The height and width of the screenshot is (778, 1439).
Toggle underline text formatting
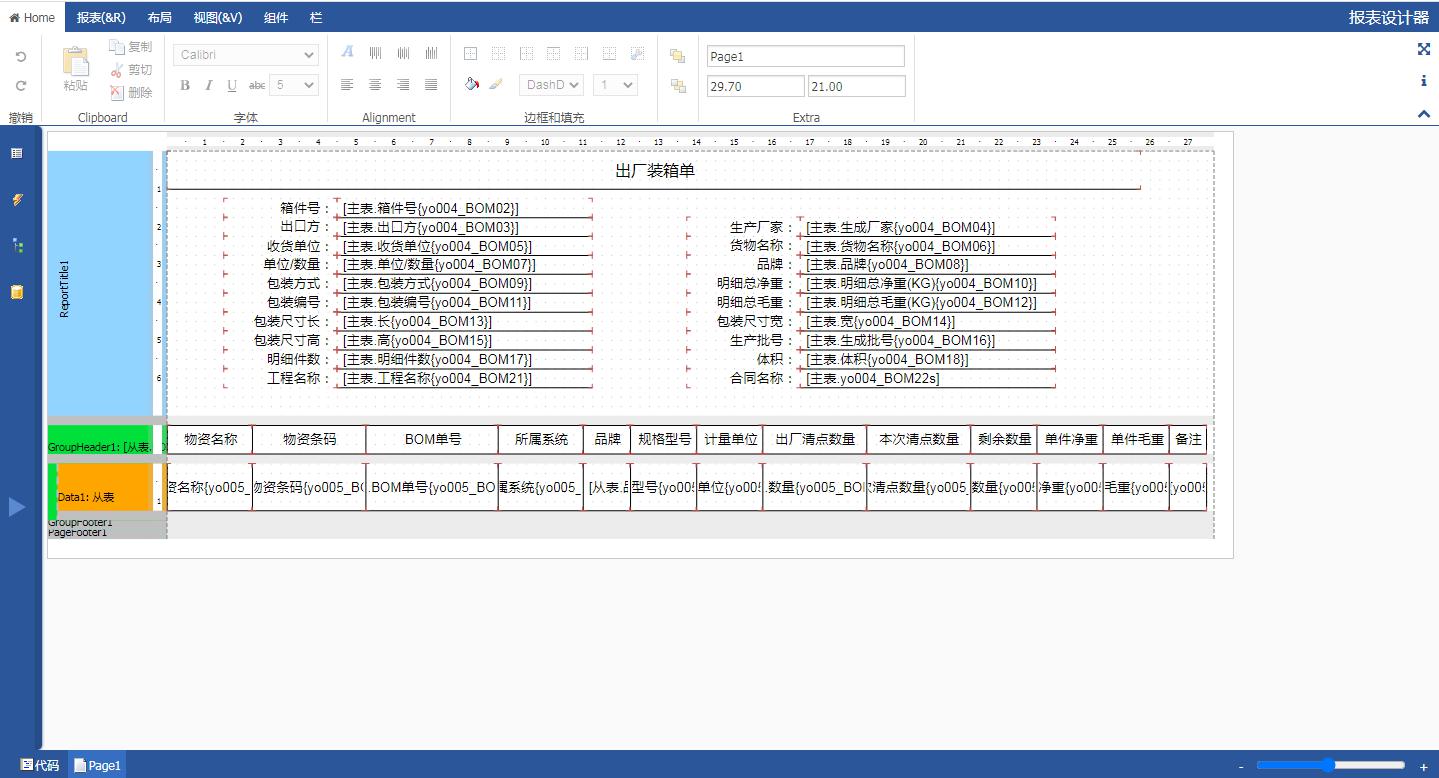point(232,86)
